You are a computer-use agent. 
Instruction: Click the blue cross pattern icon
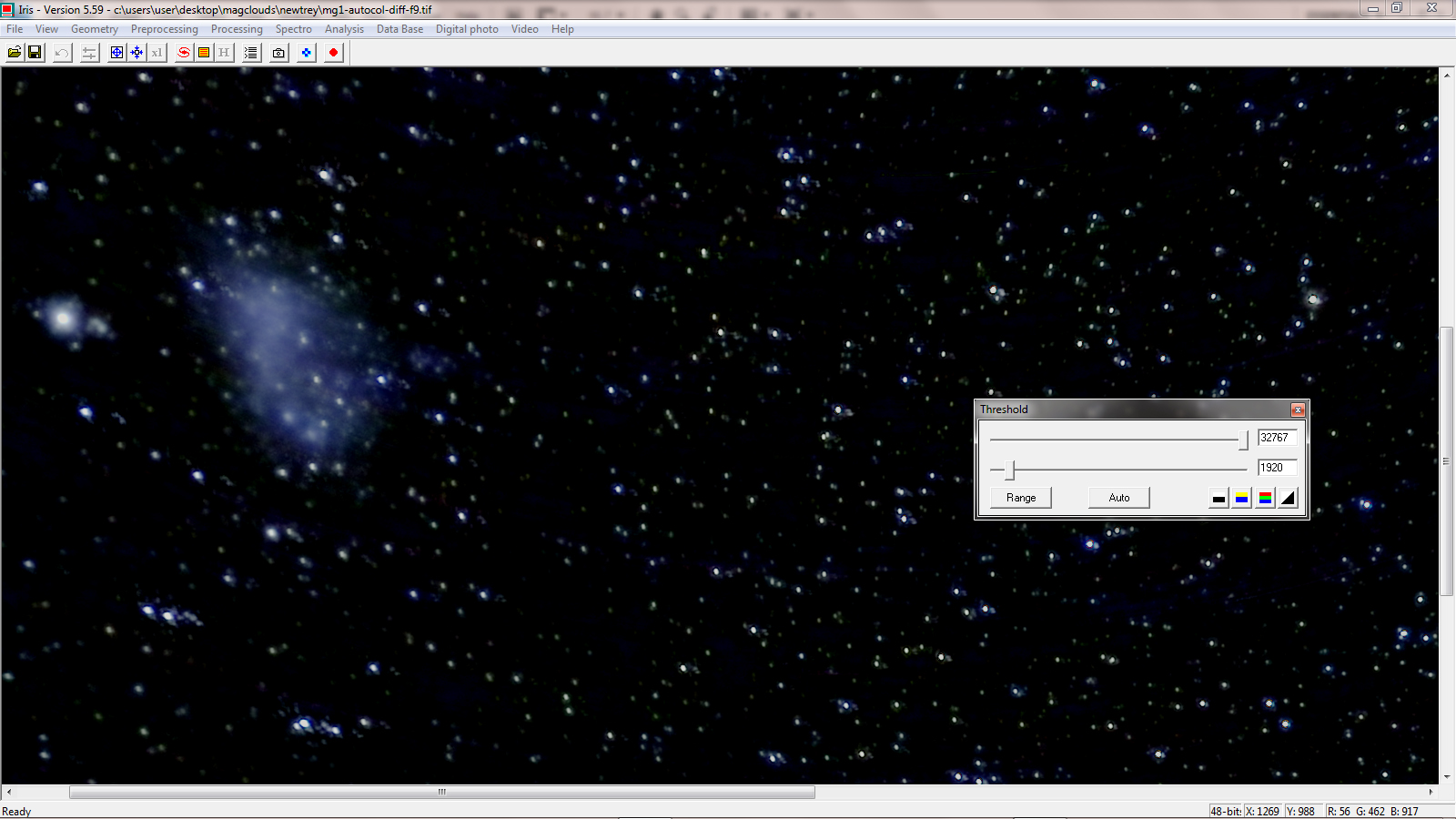pyautogui.click(x=307, y=53)
